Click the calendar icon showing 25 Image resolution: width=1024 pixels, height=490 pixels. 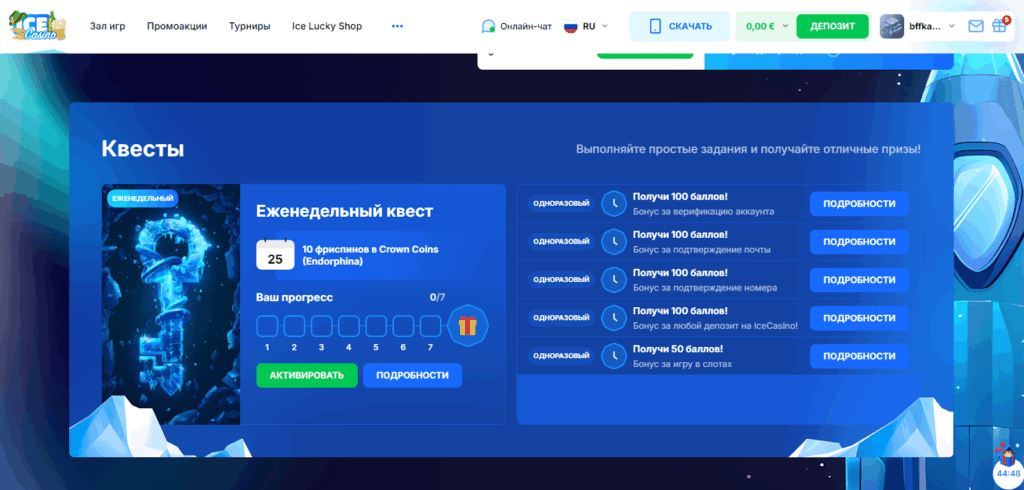[275, 255]
